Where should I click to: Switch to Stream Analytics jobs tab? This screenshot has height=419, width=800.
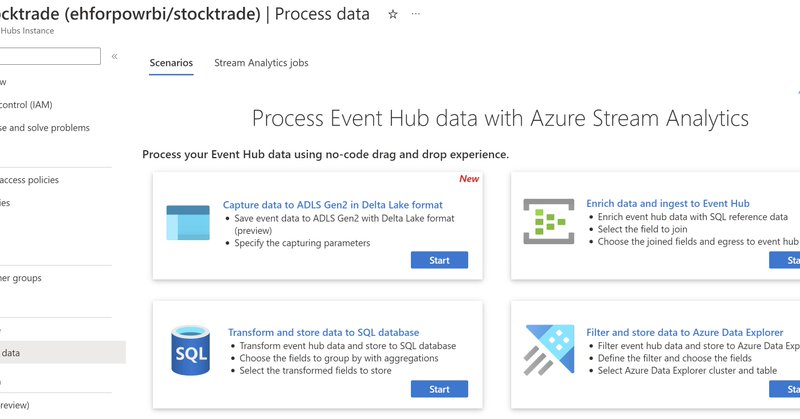click(261, 63)
